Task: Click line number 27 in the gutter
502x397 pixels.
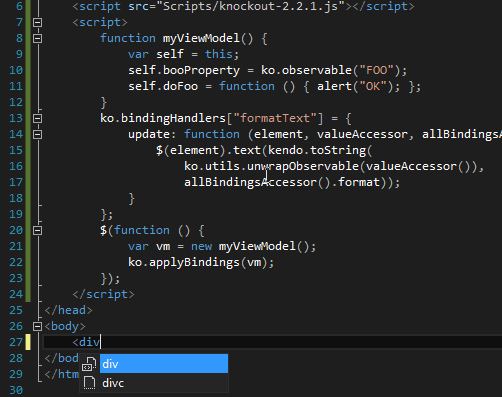Action: 16,342
